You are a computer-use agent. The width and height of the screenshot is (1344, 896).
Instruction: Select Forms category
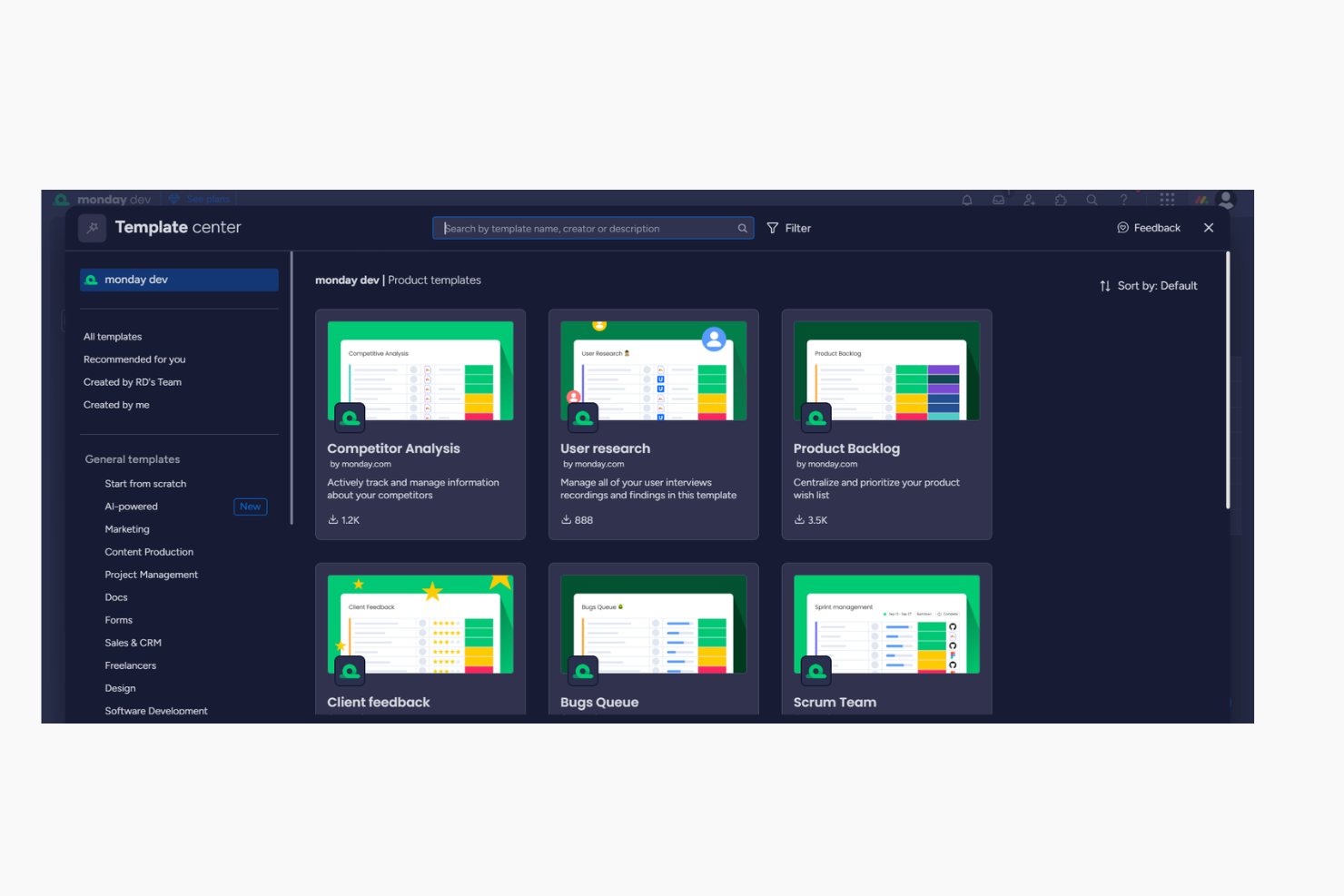[x=118, y=620]
